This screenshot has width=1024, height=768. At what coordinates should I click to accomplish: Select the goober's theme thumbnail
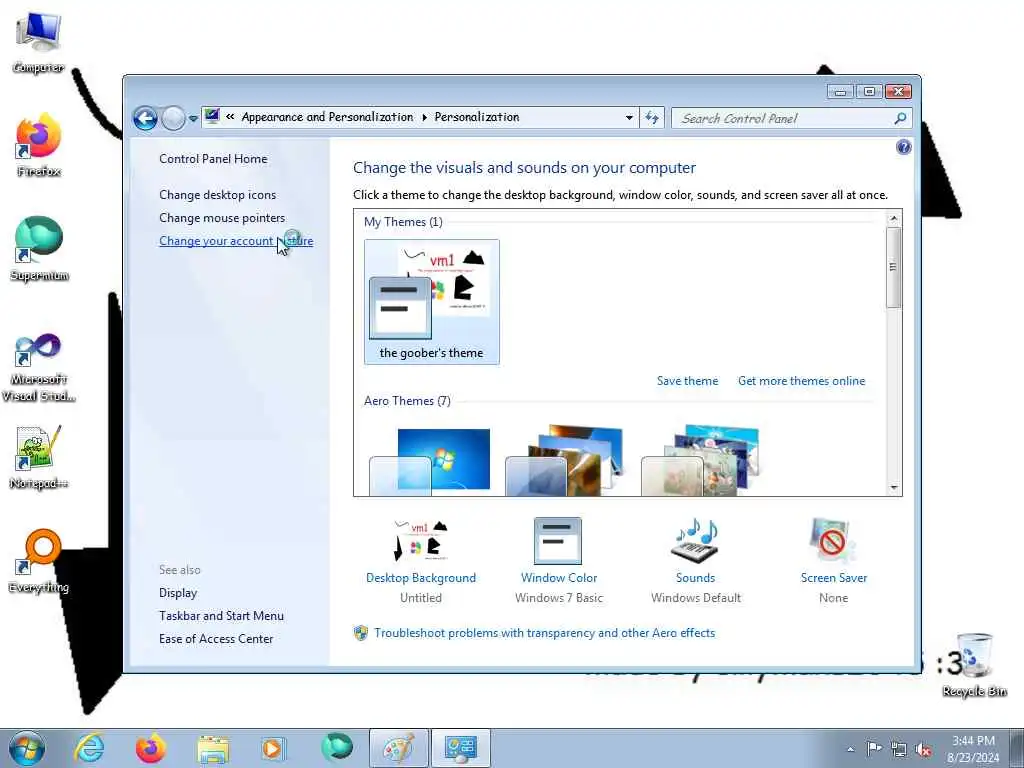432,301
